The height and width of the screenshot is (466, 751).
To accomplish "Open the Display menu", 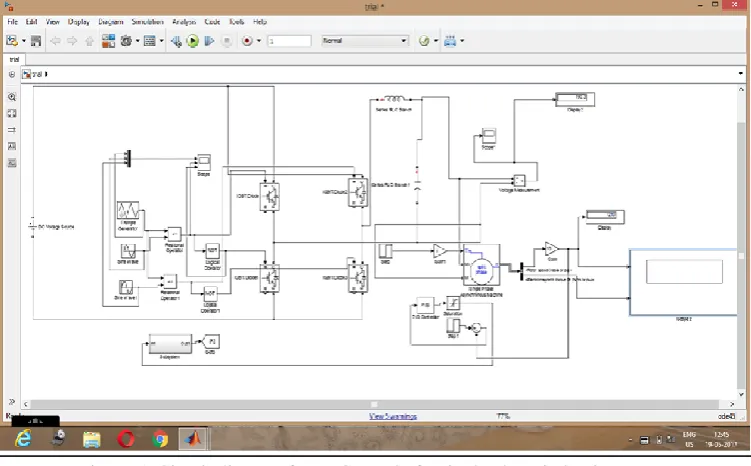I will tap(79, 22).
